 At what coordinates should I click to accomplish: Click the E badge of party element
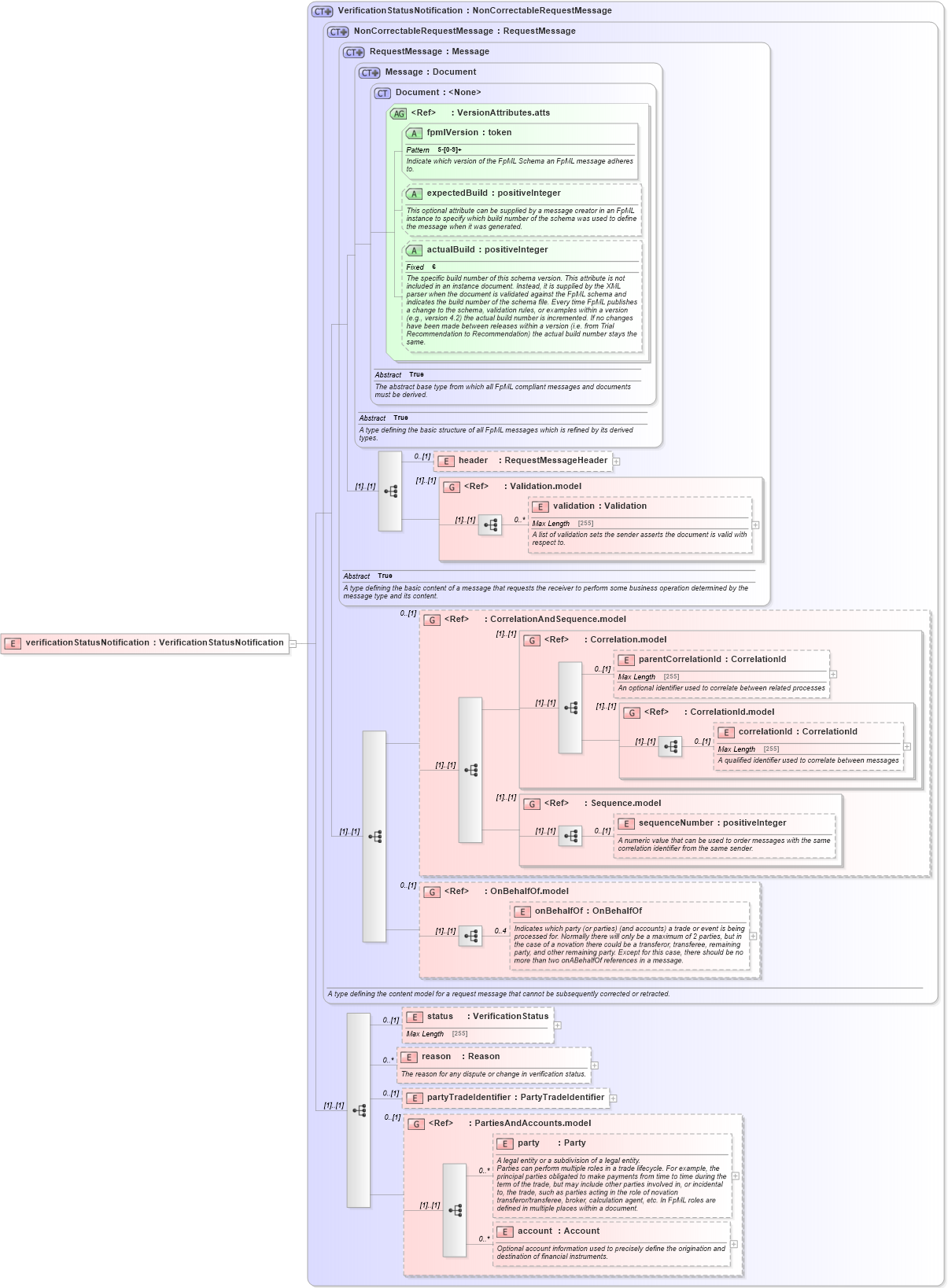click(505, 1143)
